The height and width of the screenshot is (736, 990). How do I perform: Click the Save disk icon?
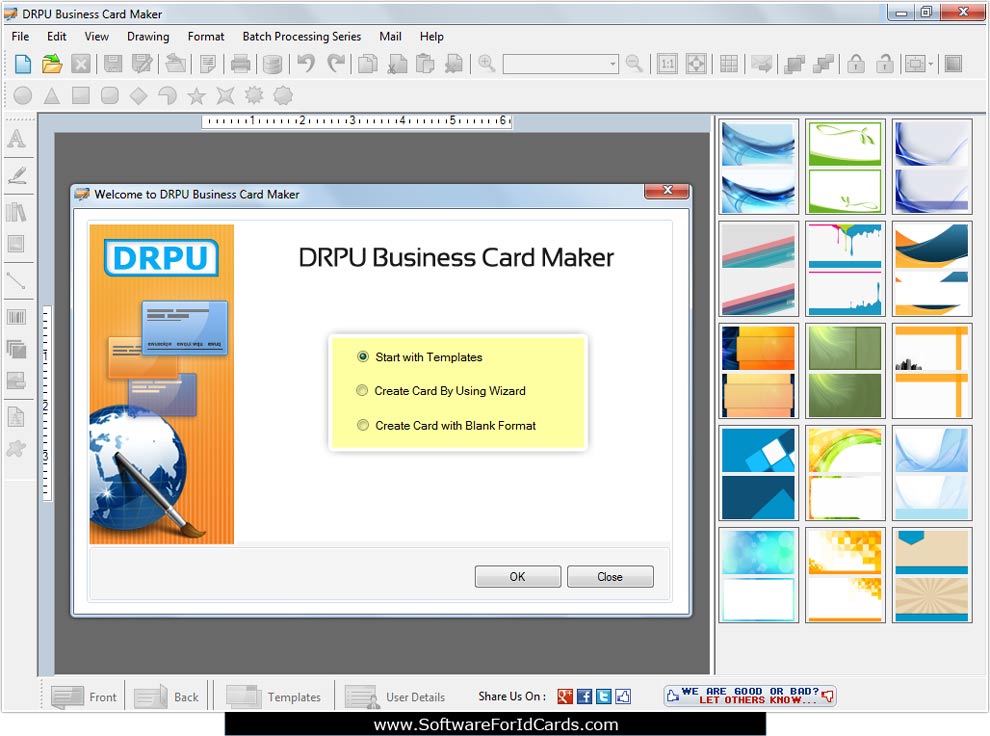(x=112, y=64)
